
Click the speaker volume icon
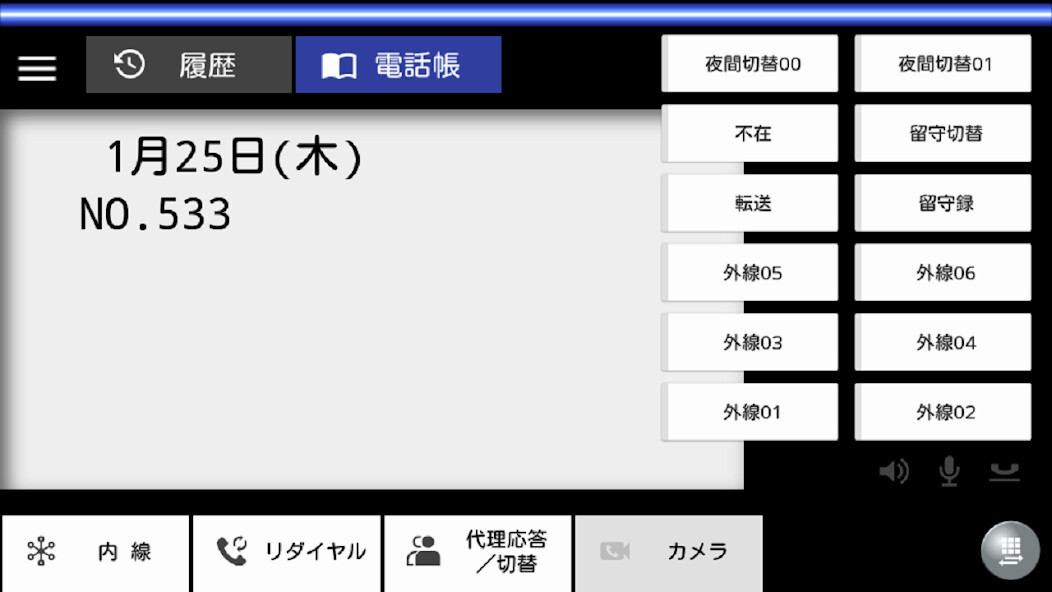coord(894,471)
